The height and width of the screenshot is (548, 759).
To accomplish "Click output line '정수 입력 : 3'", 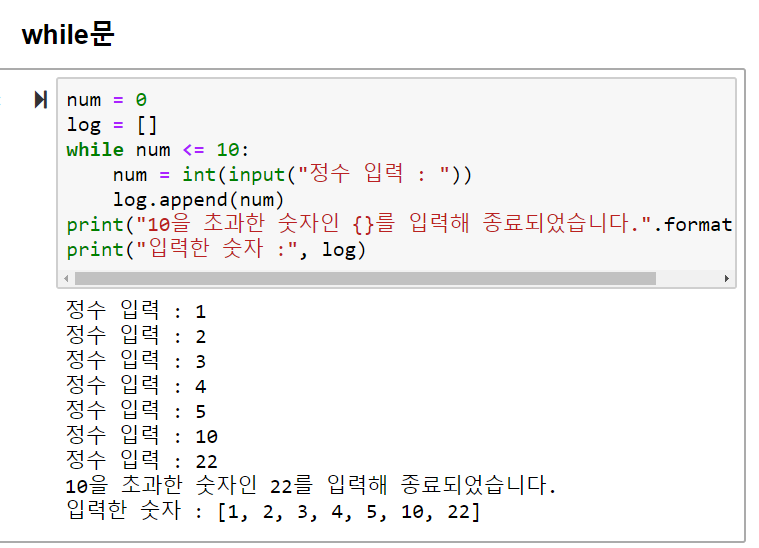I will tap(136, 361).
